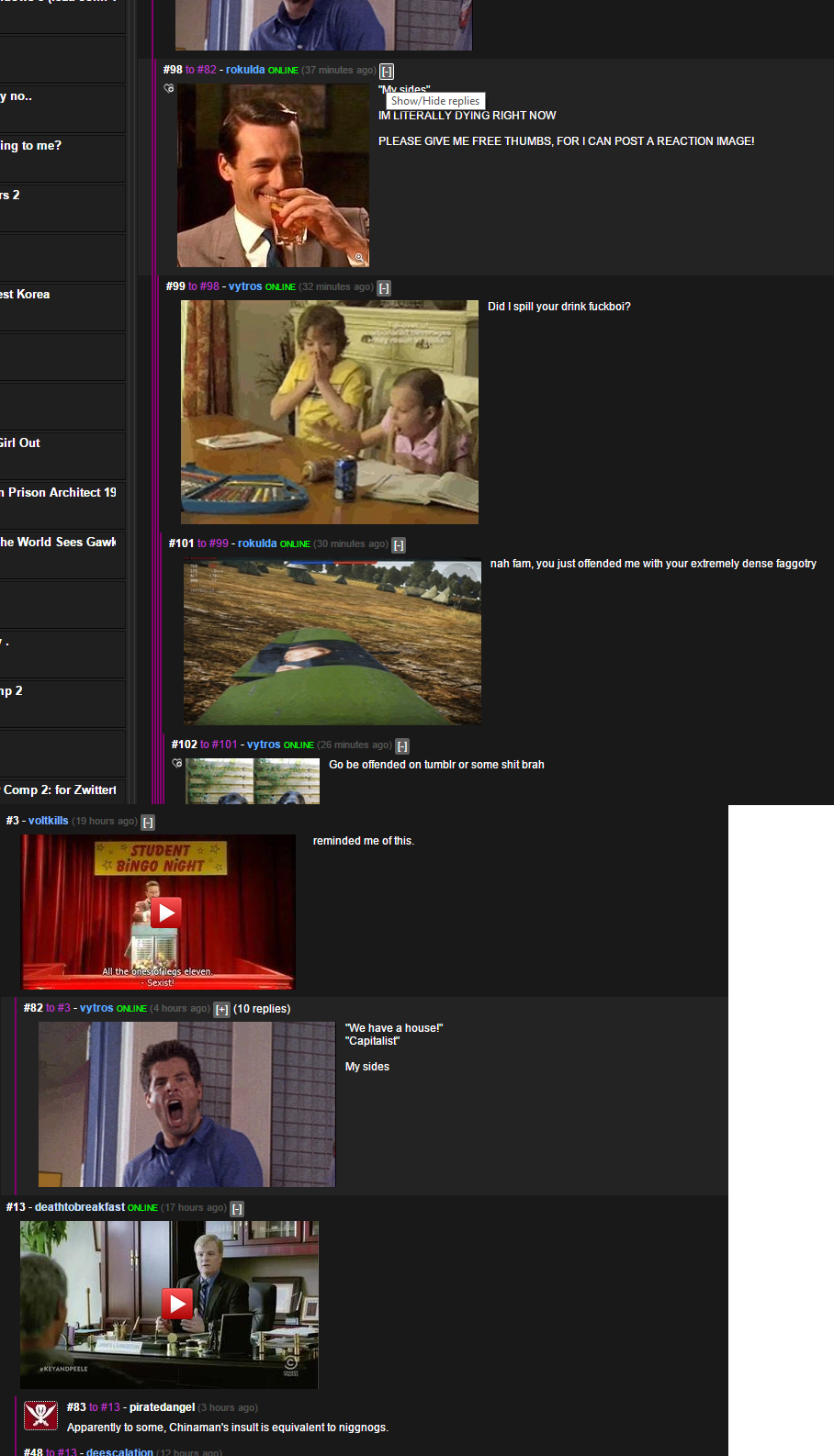Viewport: 834px width, 1456px height.
Task: Open the screaming man image in comment #82
Action: tap(186, 1104)
